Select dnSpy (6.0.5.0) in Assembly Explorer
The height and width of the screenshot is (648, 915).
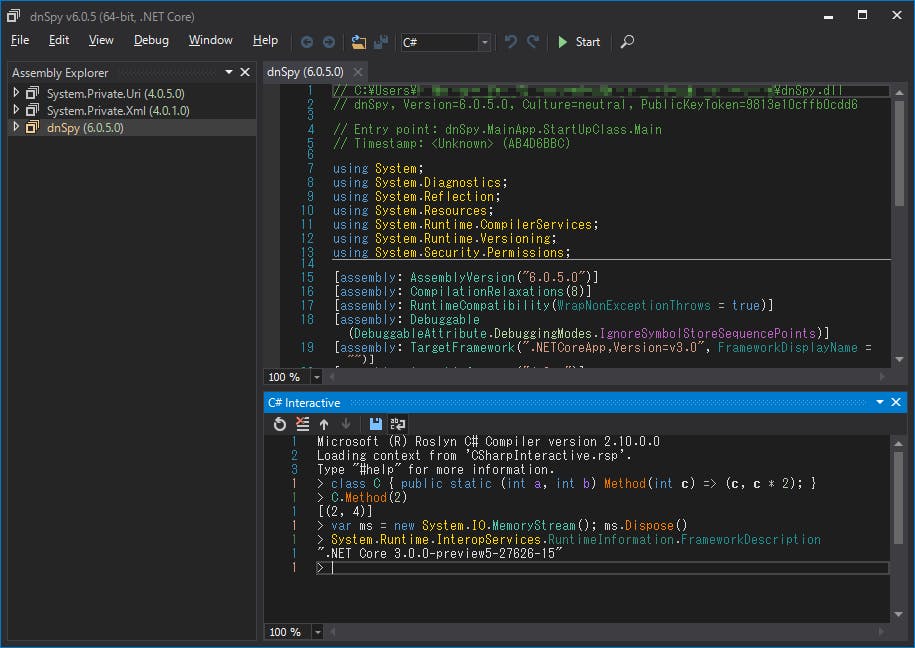coord(85,127)
